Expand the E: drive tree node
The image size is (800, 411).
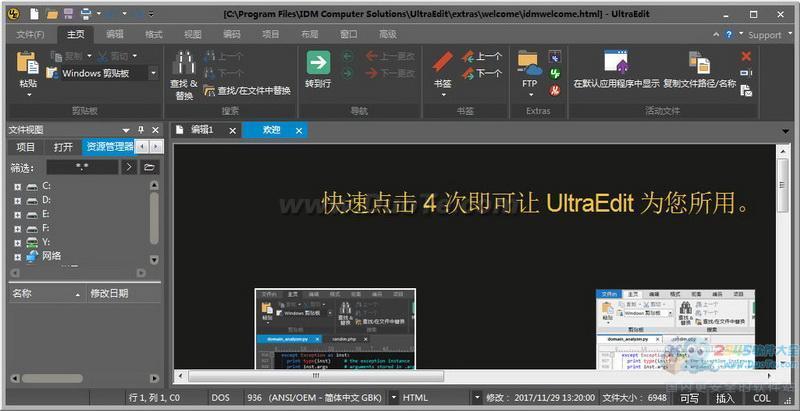(18, 215)
